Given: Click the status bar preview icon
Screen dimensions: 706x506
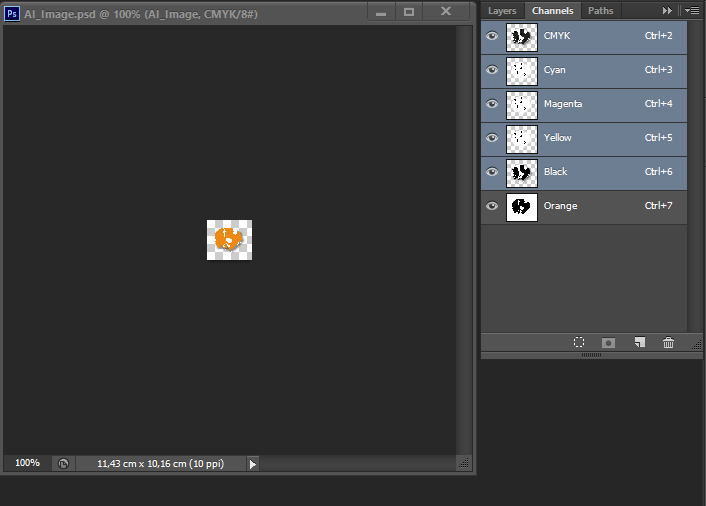Looking at the screenshot, I should pos(63,463).
